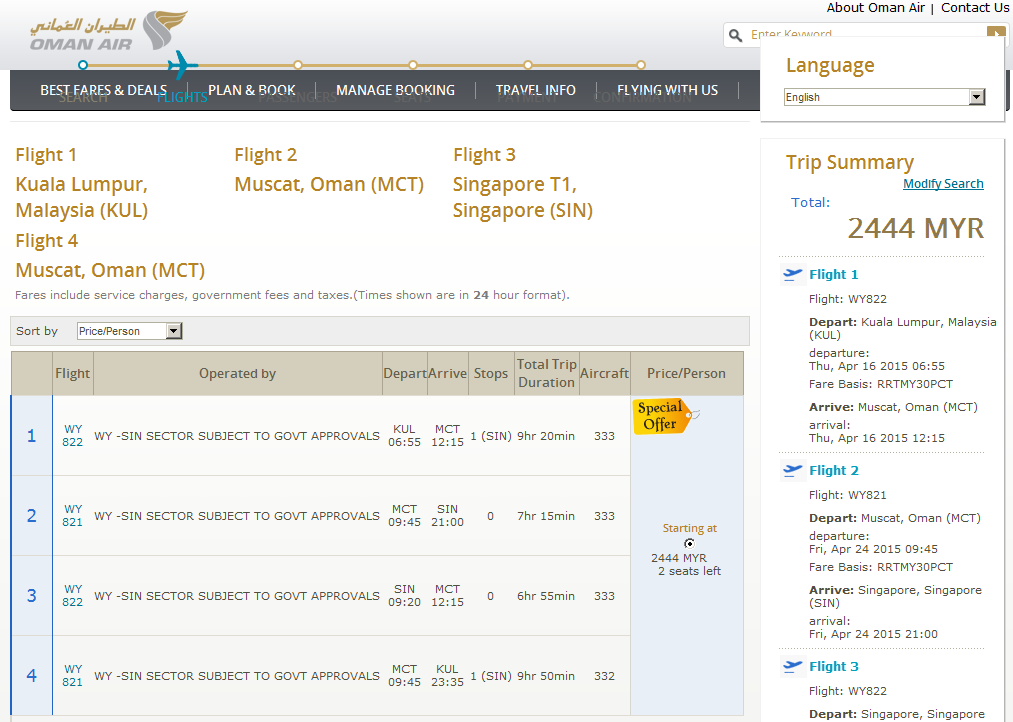This screenshot has height=722, width=1013.
Task: Click the Total Trip Duration column header
Action: [x=547, y=373]
